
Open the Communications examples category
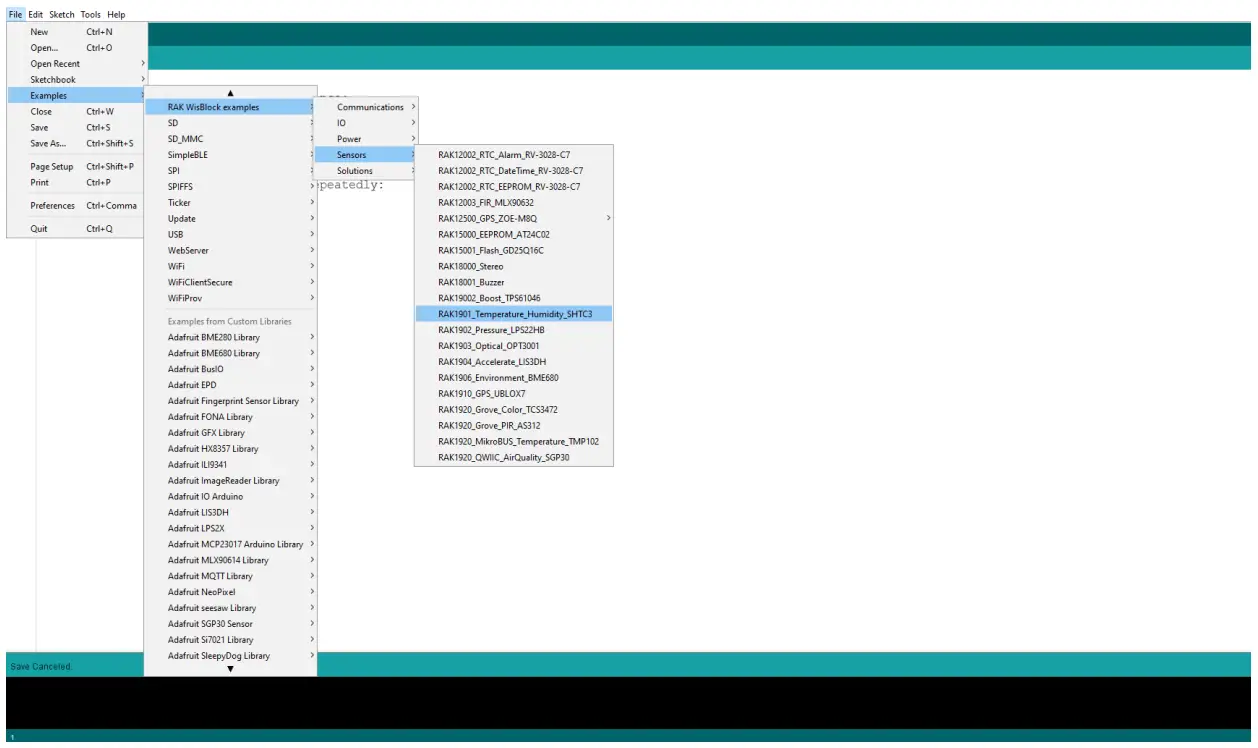(366, 107)
